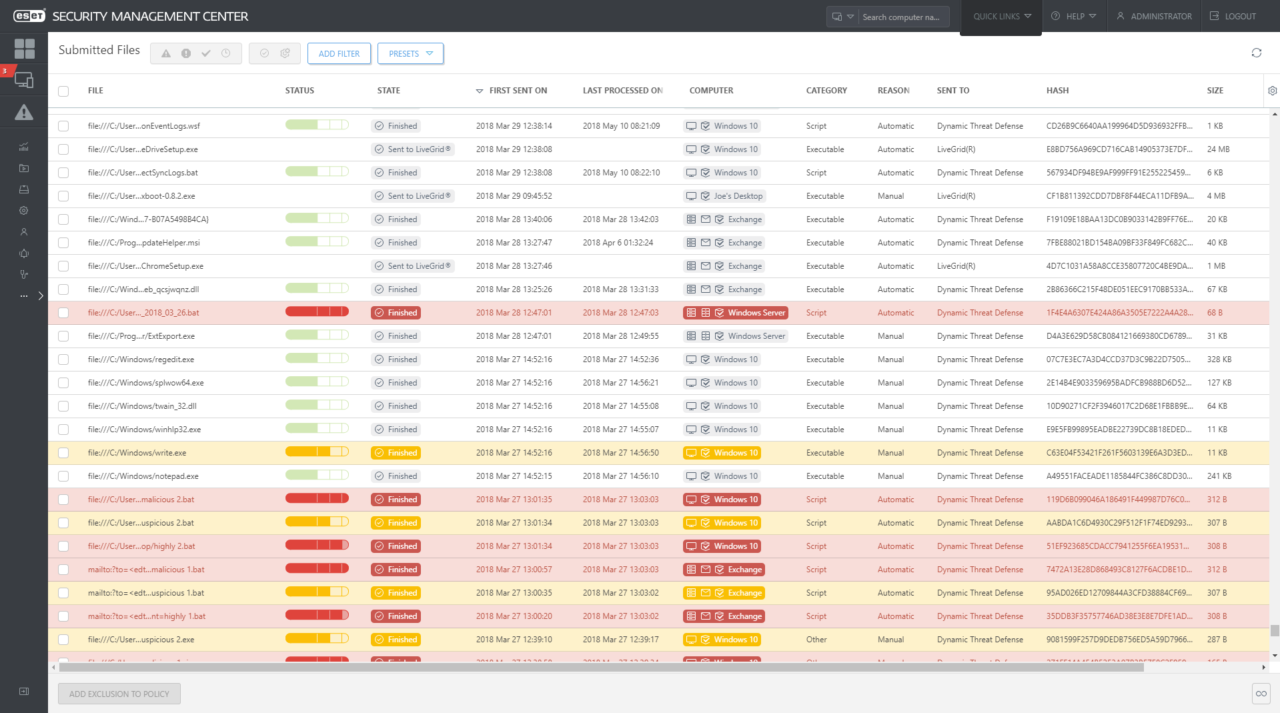The image size is (1280, 713).
Task: Click the clock filter icon in toolbar
Action: (x=226, y=54)
